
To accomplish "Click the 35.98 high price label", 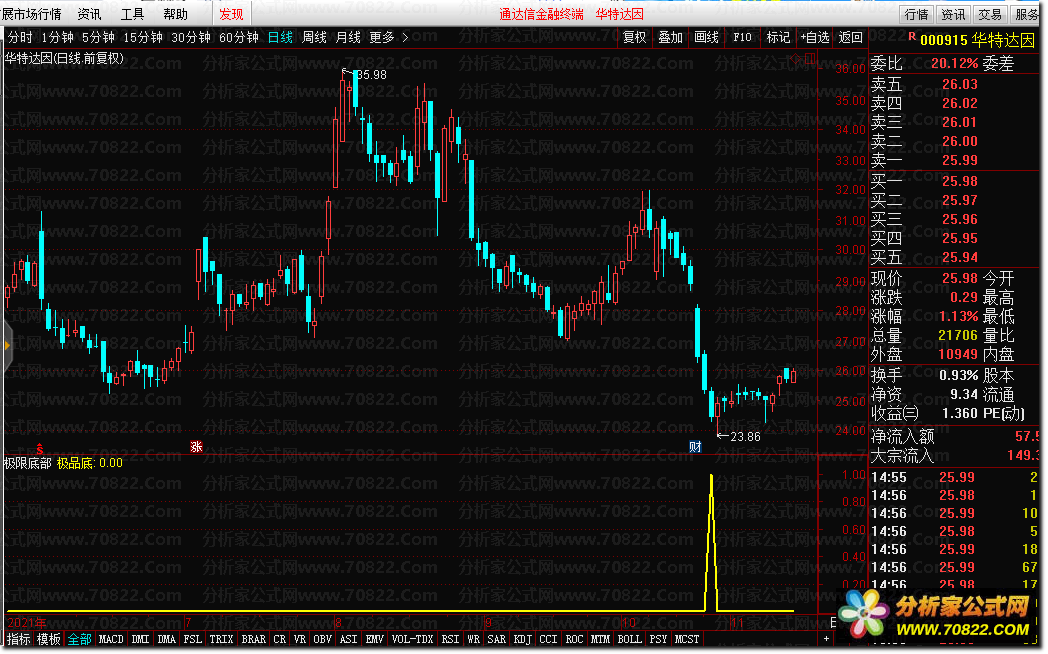I will (x=372, y=75).
